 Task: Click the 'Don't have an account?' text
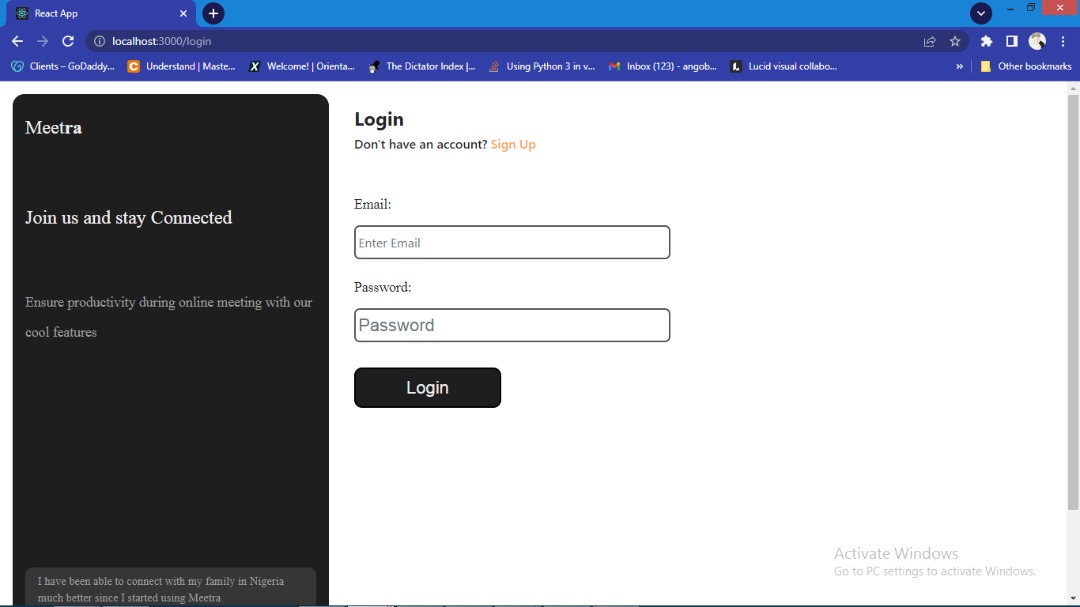(420, 144)
